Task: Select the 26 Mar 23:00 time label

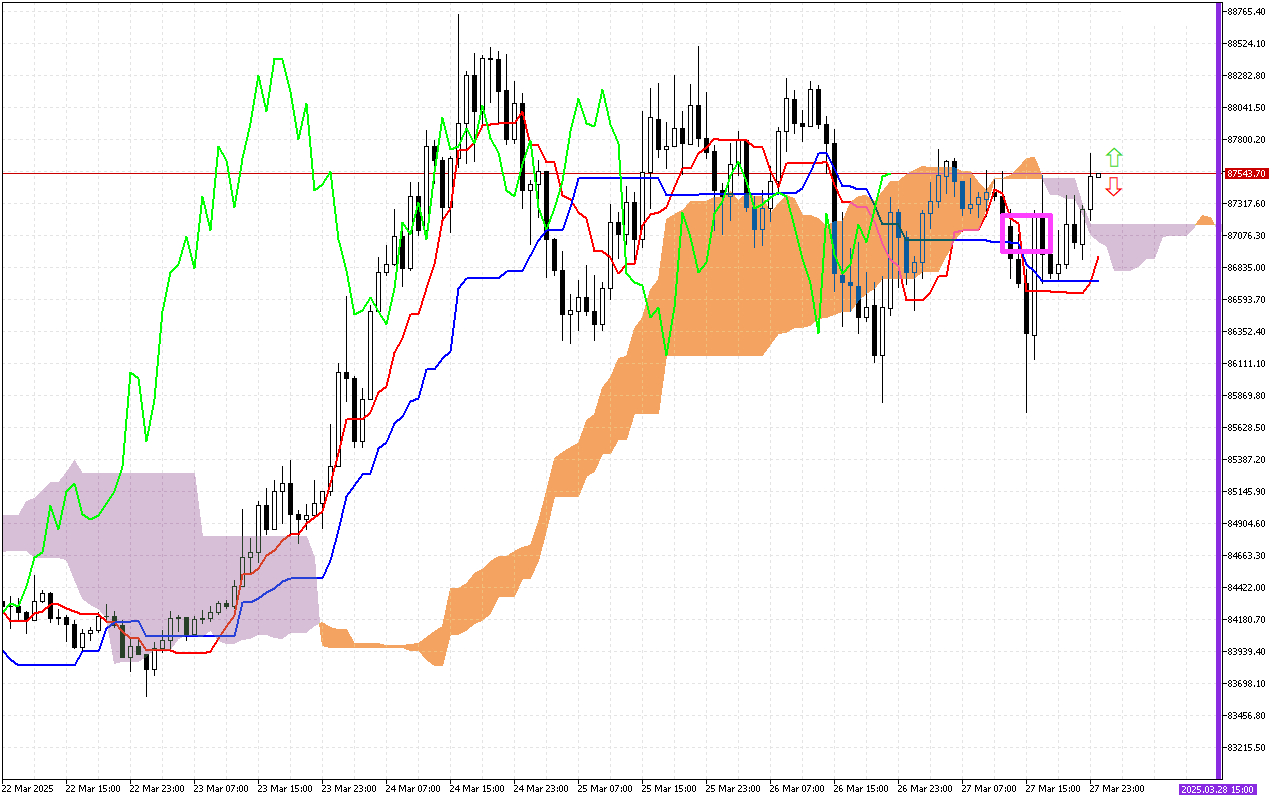Action: tap(924, 789)
